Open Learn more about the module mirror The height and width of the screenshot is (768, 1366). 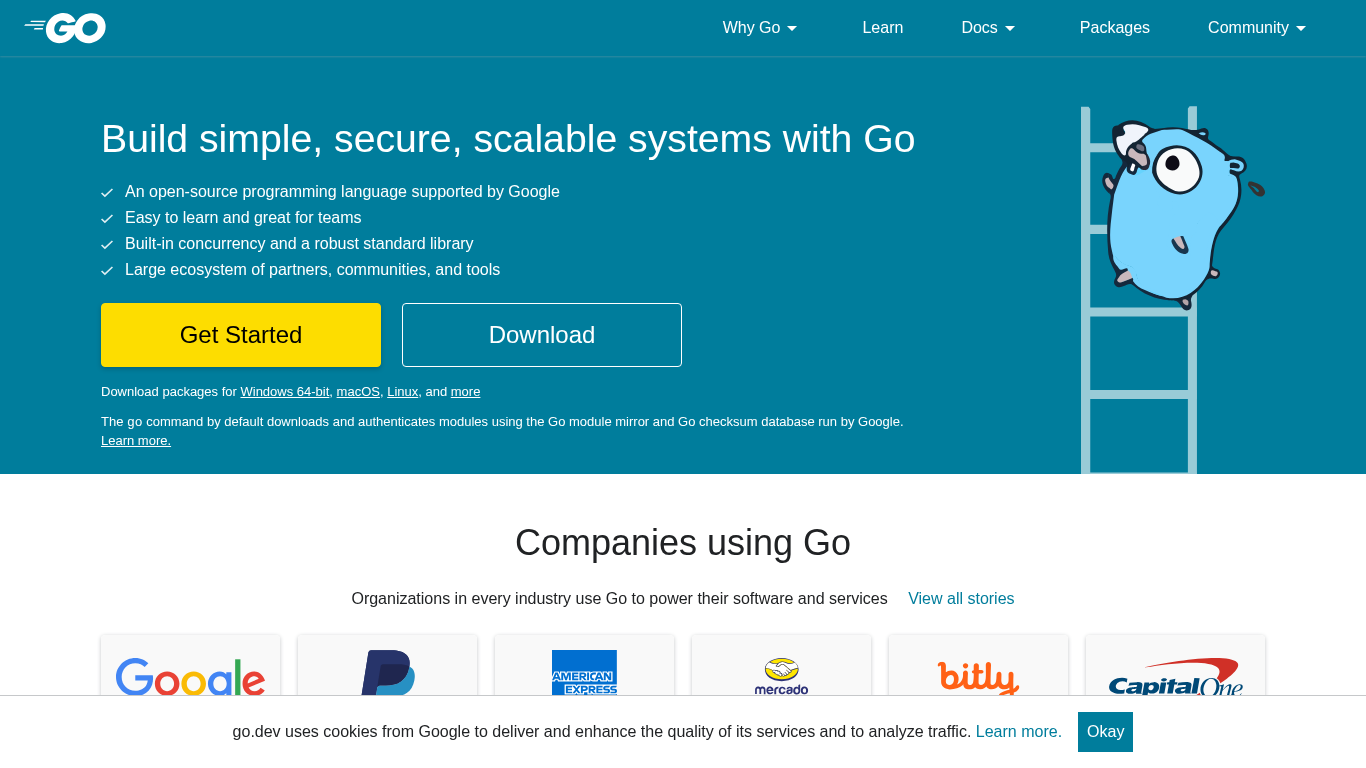pyautogui.click(x=136, y=441)
